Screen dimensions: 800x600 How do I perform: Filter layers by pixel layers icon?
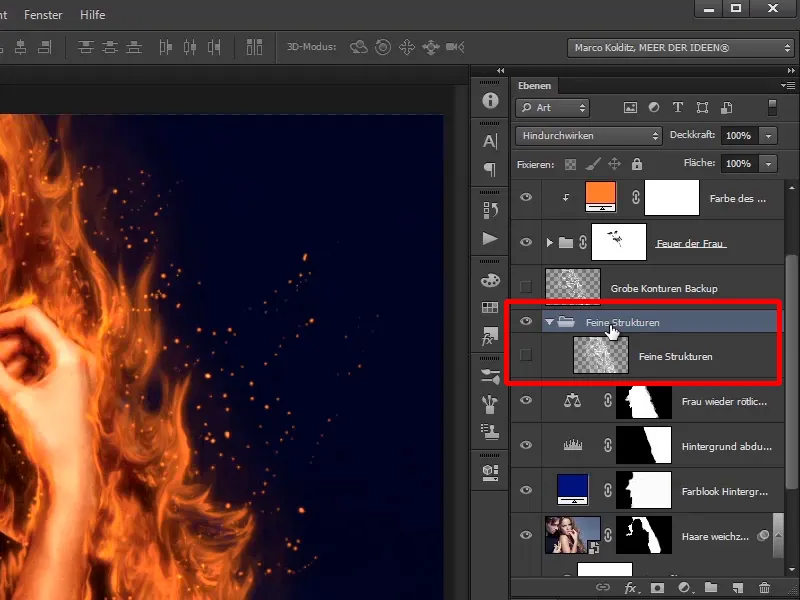pos(631,108)
